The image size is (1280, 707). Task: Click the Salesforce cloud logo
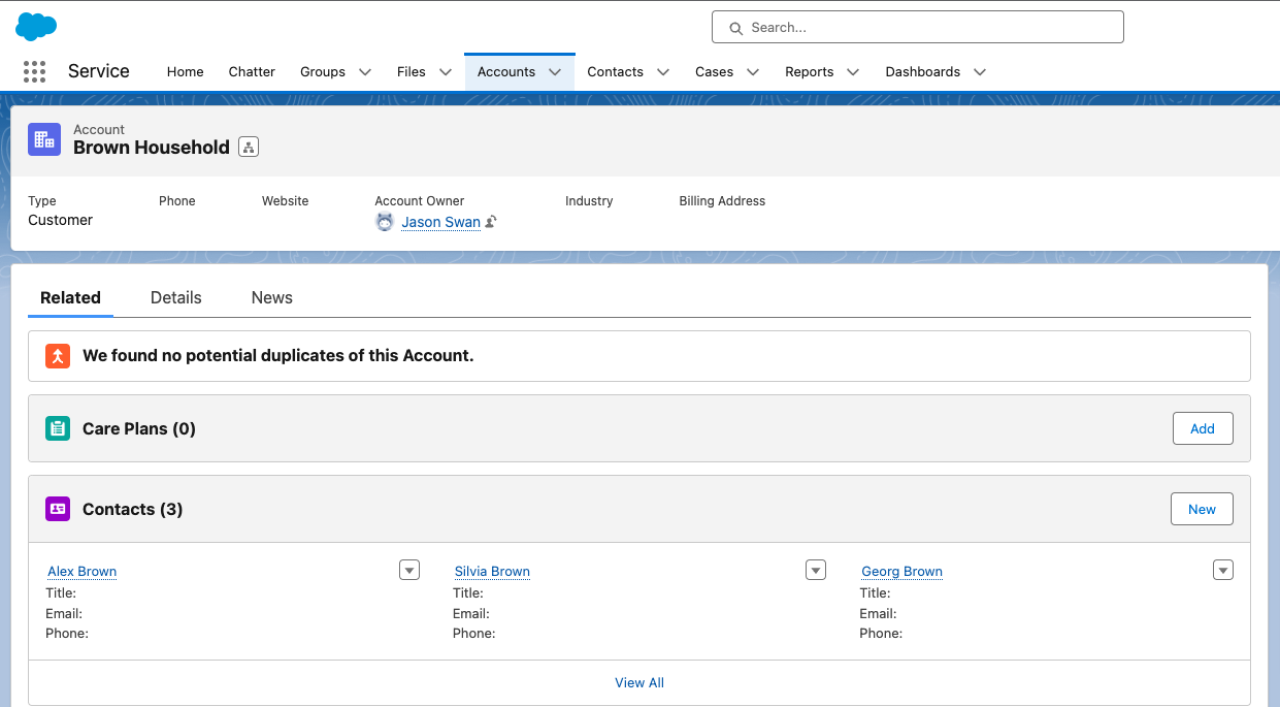click(36, 27)
